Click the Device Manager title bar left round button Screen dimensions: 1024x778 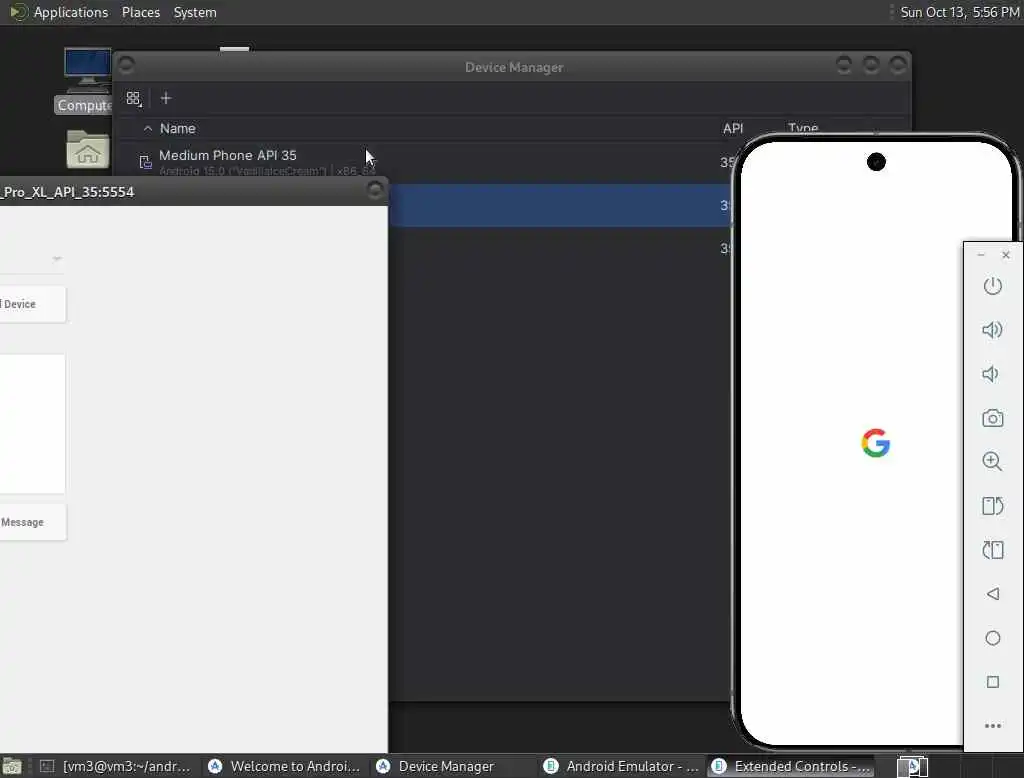(127, 65)
